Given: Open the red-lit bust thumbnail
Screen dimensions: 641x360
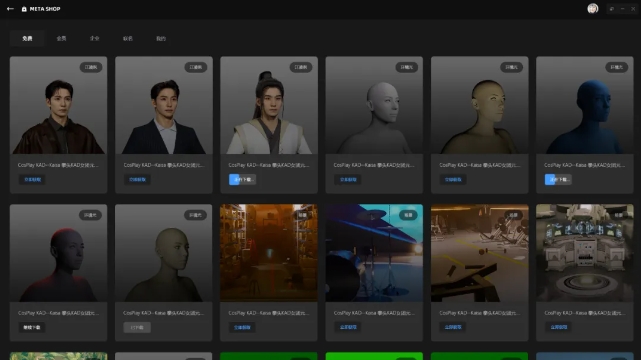Looking at the screenshot, I should [58, 253].
